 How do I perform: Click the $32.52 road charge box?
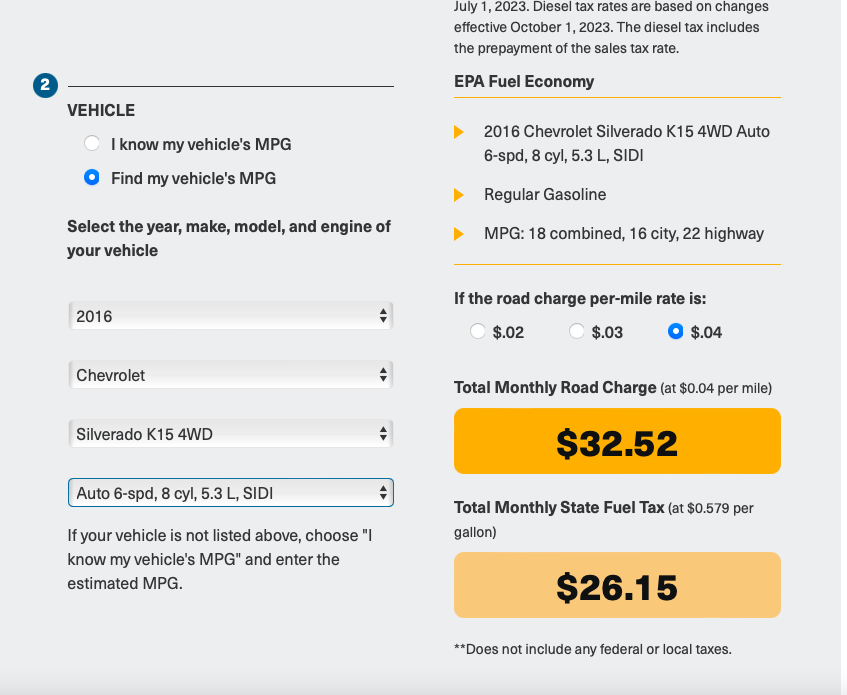tap(617, 441)
